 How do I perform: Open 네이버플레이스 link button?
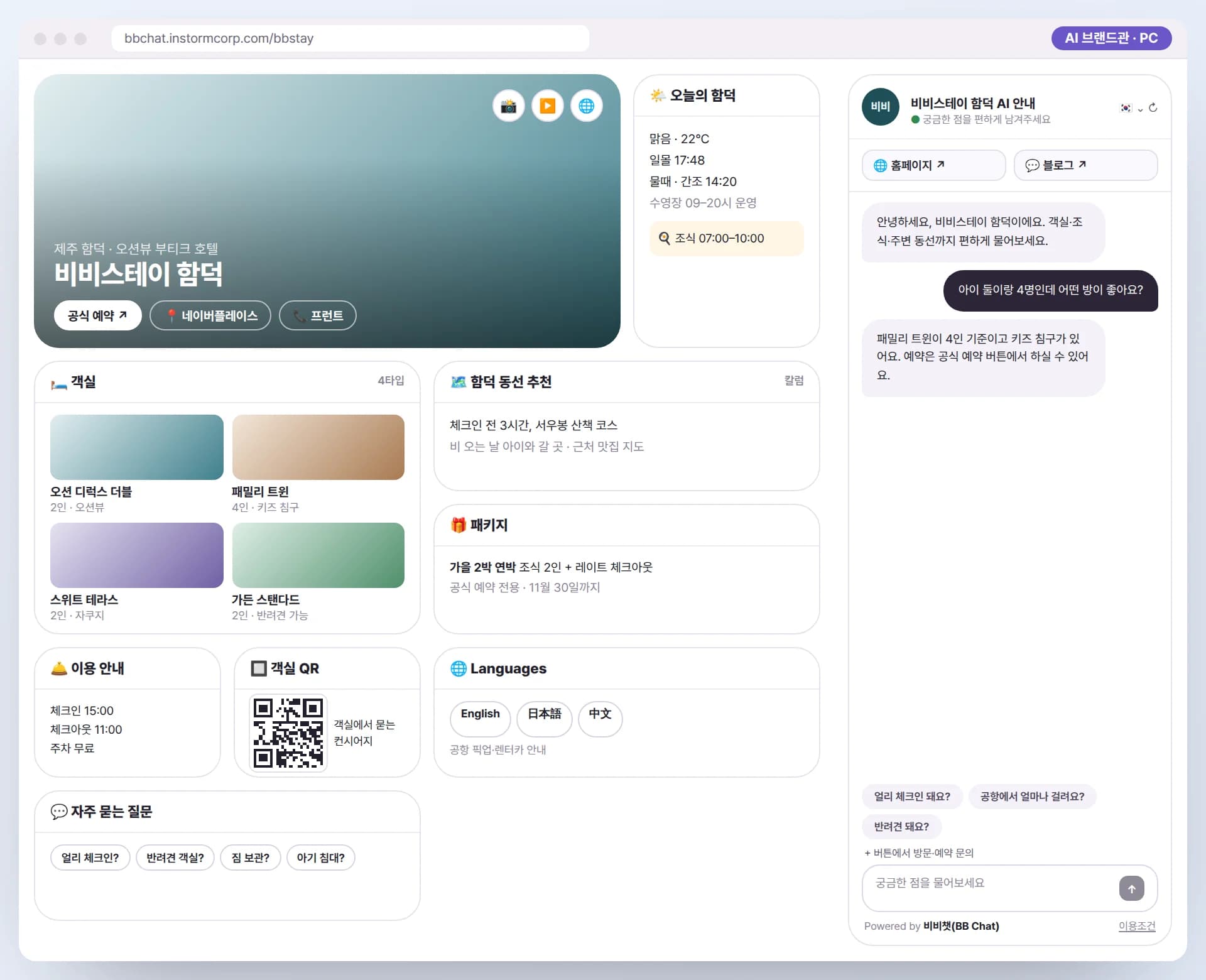210,315
